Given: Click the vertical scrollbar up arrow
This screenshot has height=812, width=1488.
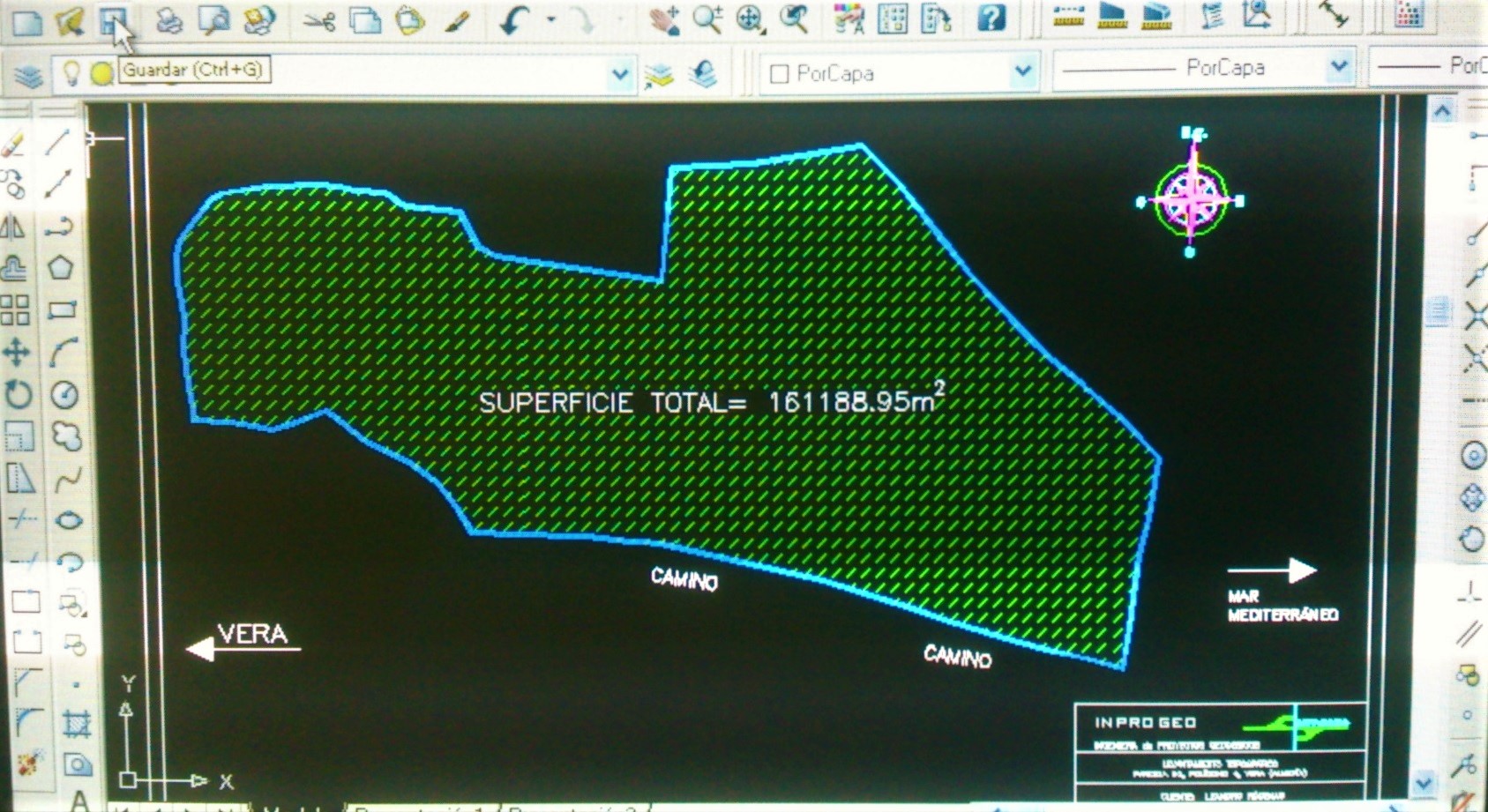Looking at the screenshot, I should click(x=1442, y=112).
